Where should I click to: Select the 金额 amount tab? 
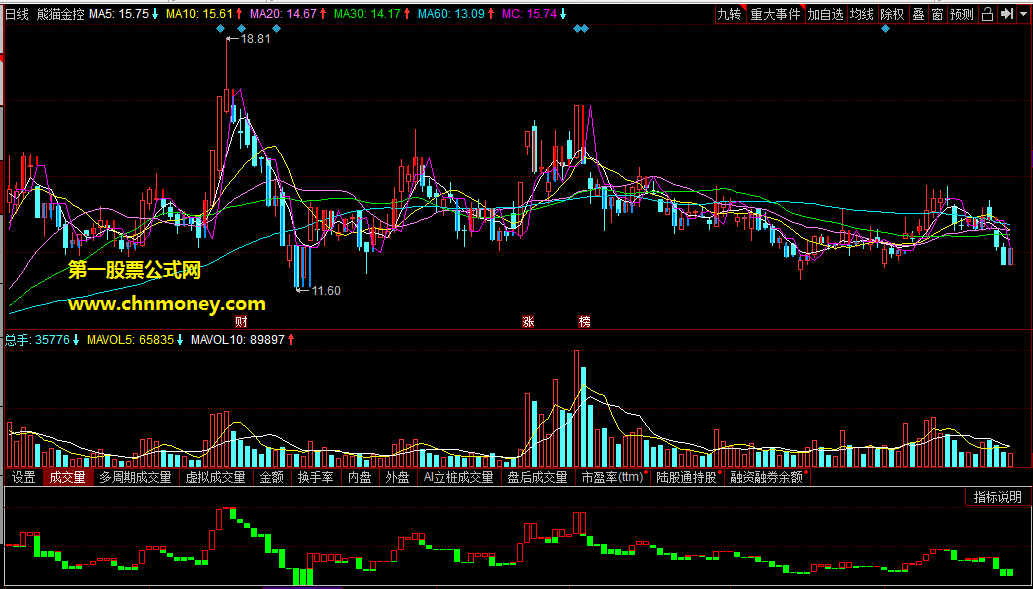(271, 477)
